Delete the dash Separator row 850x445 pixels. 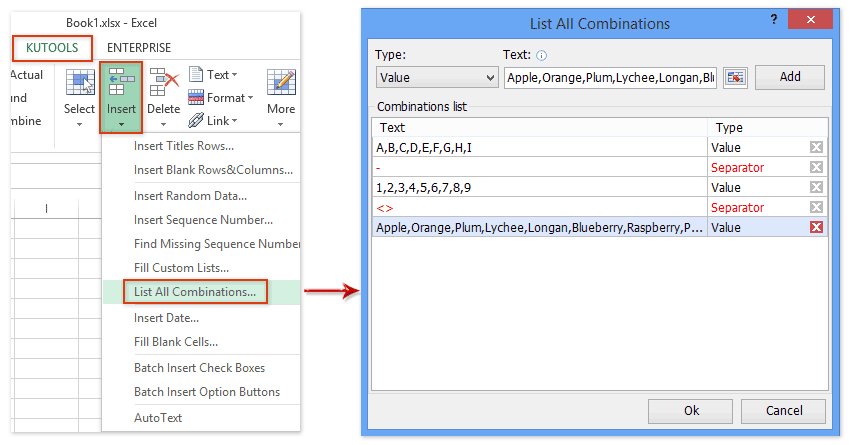(x=816, y=168)
